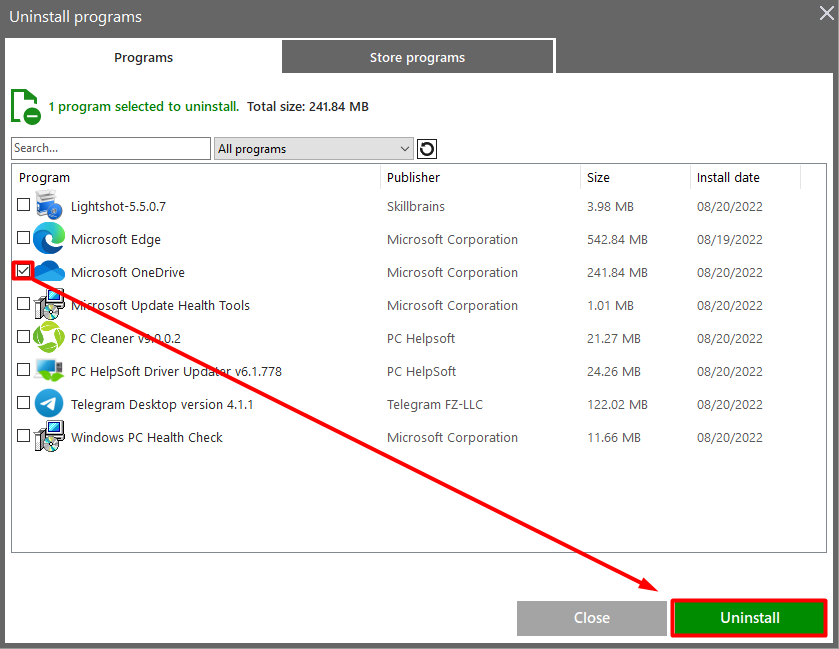Click the Microsoft Edge logo icon
The image size is (839, 649).
49,239
